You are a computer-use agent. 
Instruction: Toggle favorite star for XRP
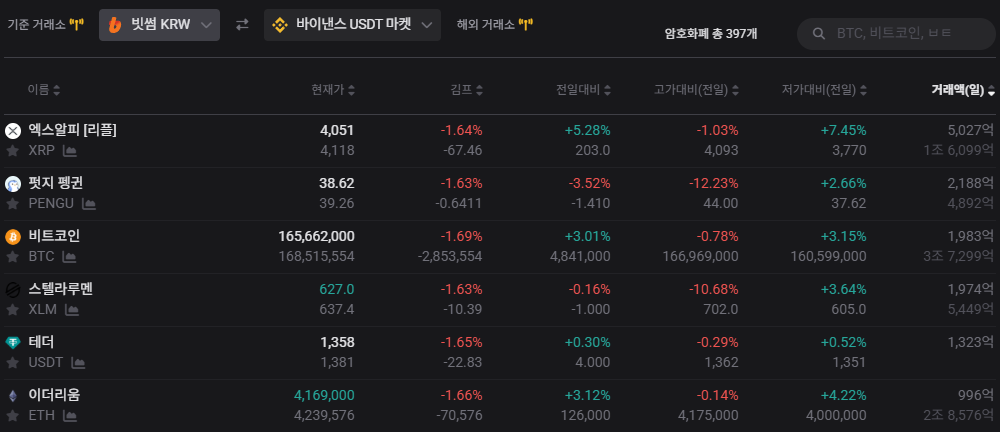pyautogui.click(x=11, y=151)
